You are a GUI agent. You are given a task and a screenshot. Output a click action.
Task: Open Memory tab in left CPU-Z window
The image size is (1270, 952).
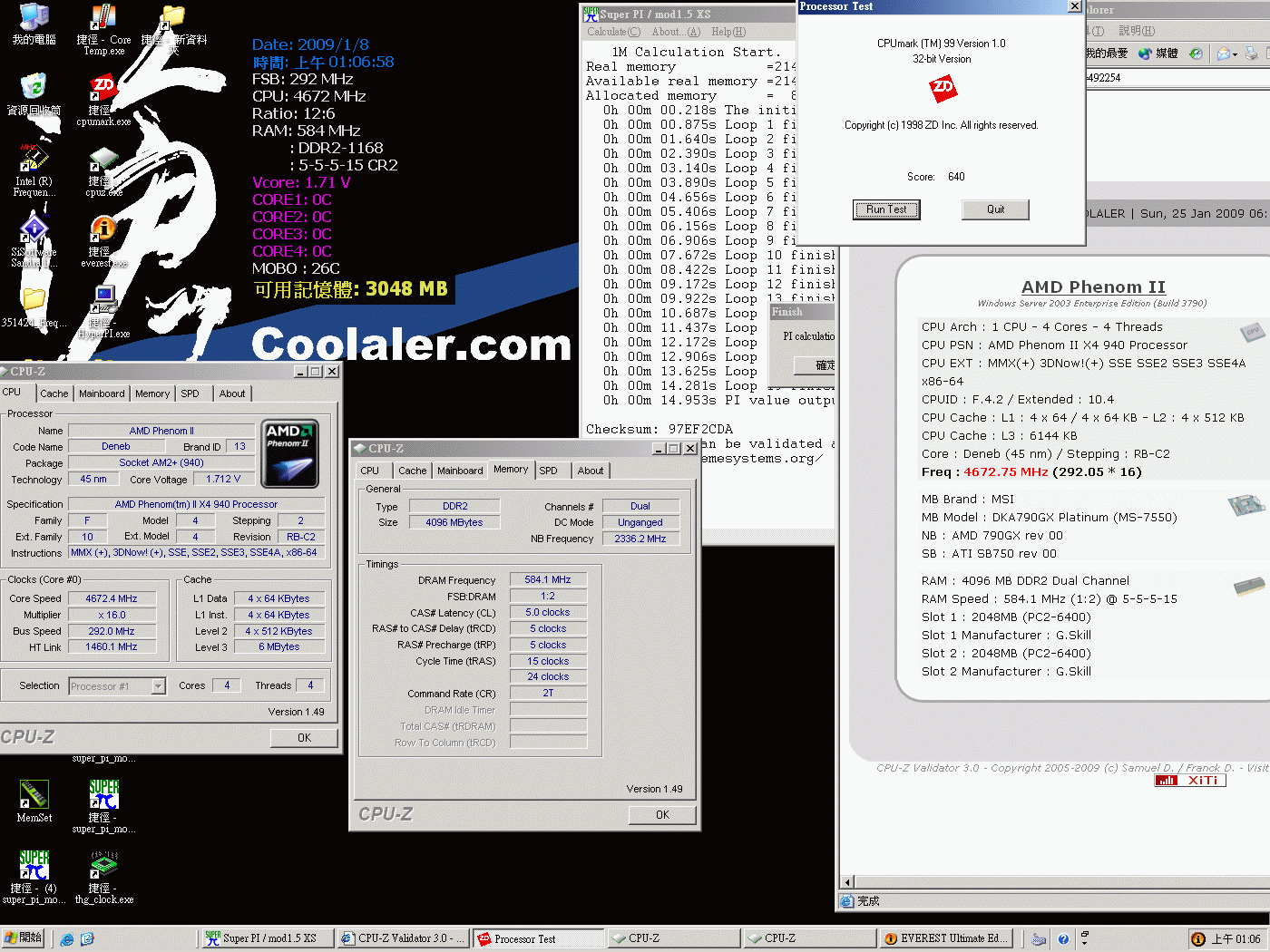point(152,393)
